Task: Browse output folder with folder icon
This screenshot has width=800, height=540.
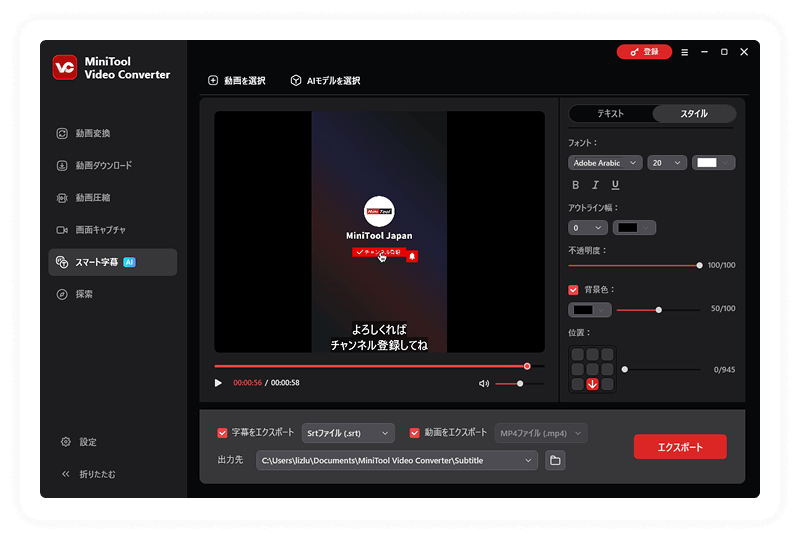Action: 555,460
